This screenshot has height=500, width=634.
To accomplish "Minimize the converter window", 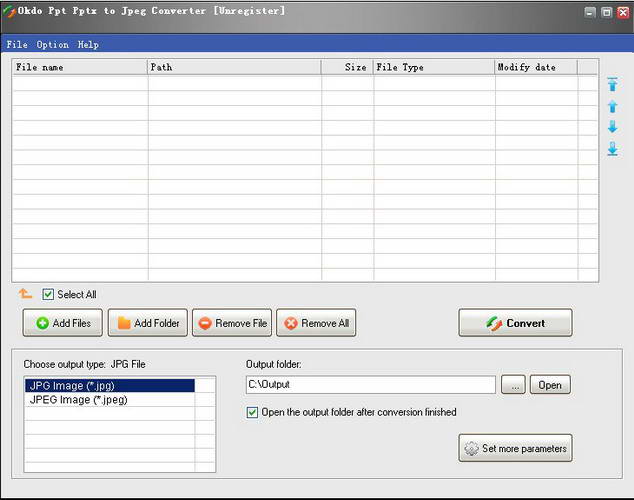I will point(590,13).
